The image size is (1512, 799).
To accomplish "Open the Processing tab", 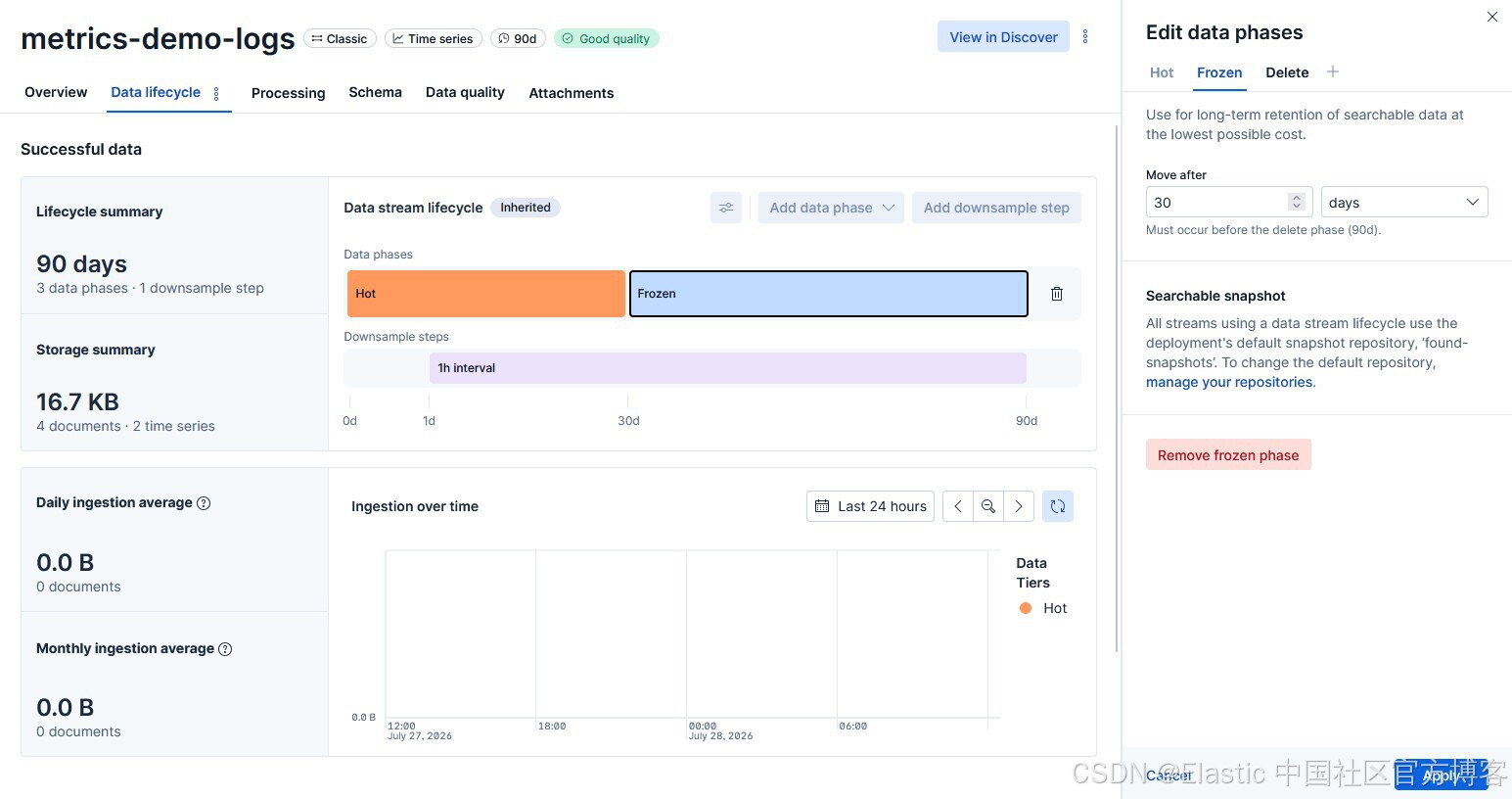I will (288, 93).
